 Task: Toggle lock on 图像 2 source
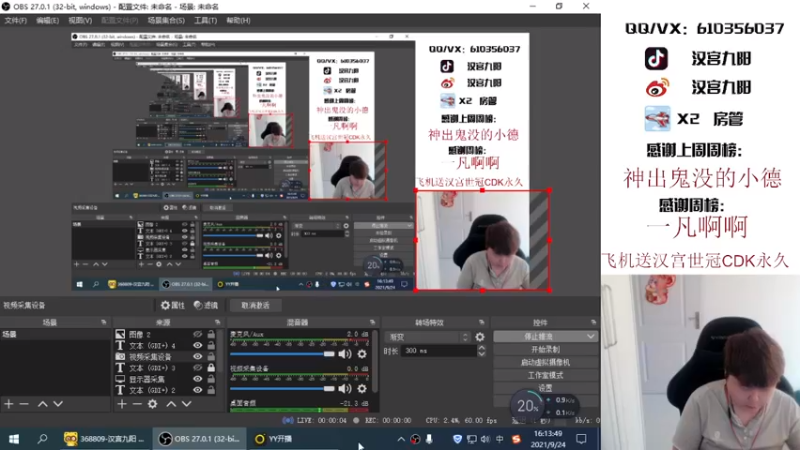point(211,334)
